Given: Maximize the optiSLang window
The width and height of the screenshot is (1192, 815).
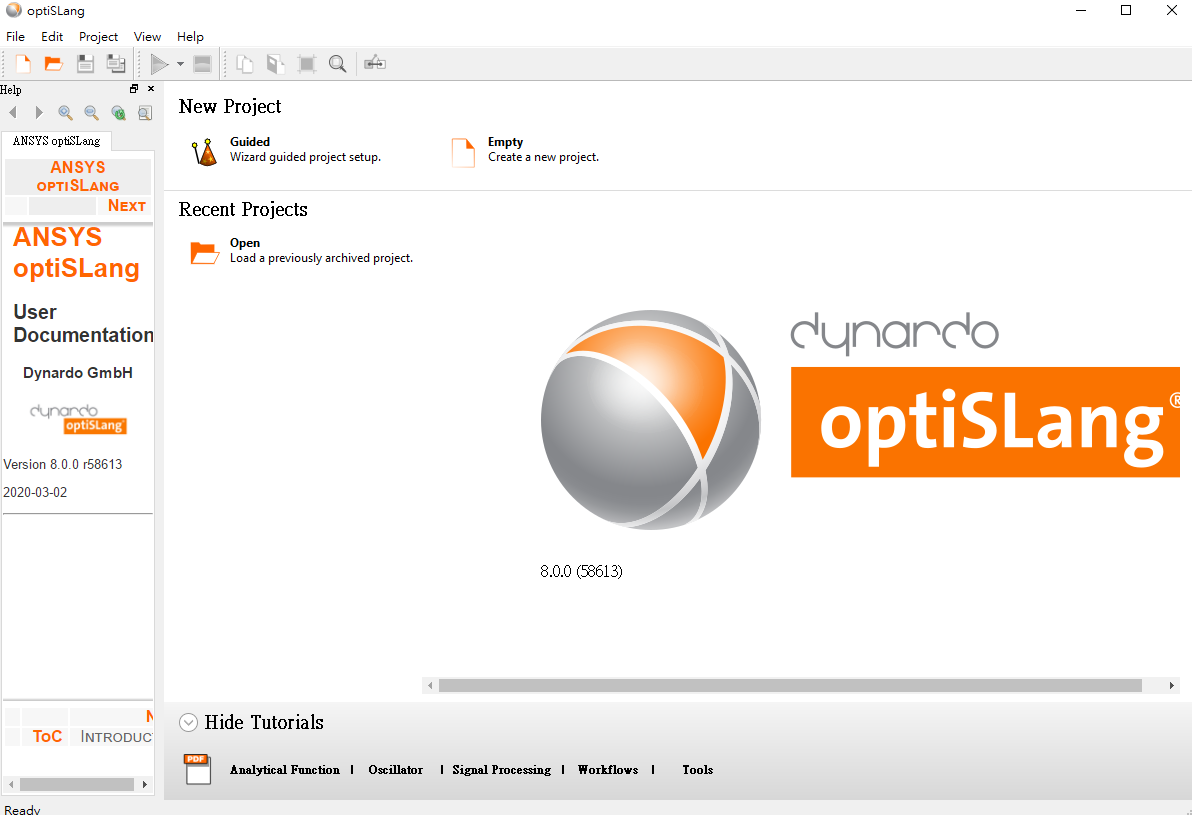Looking at the screenshot, I should click(1126, 11).
